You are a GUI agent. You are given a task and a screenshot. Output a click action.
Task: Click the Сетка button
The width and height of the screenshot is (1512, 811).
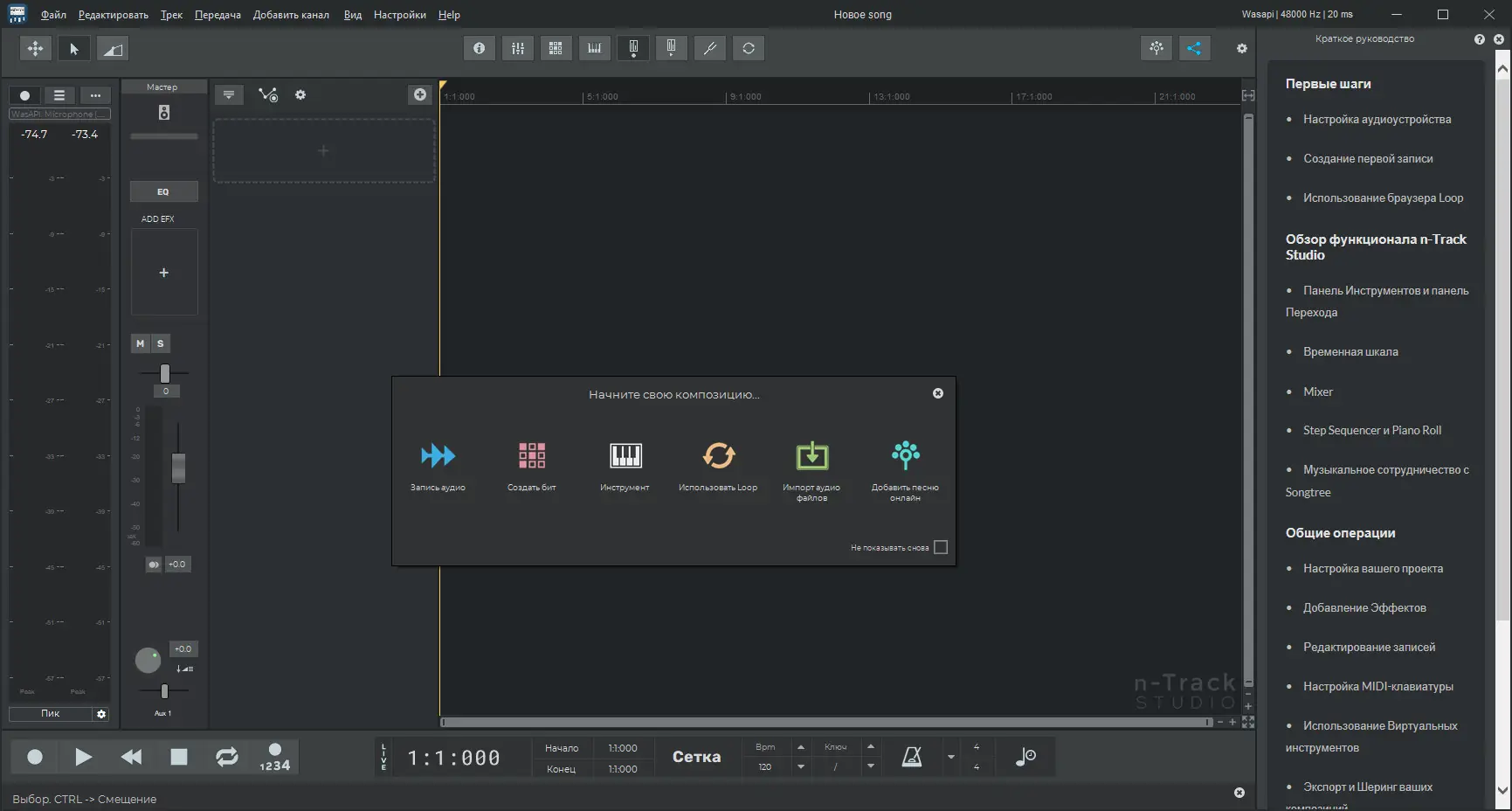(696, 757)
